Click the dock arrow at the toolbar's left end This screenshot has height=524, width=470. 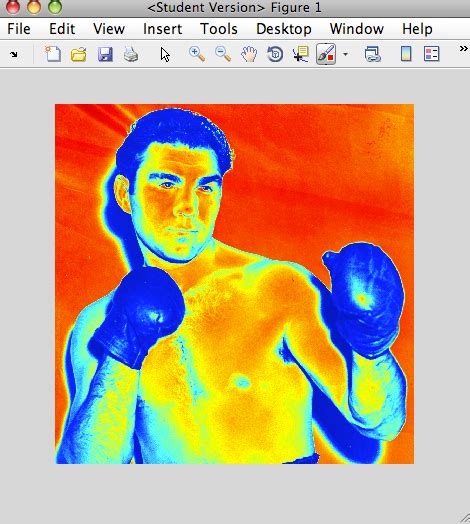tap(14, 54)
